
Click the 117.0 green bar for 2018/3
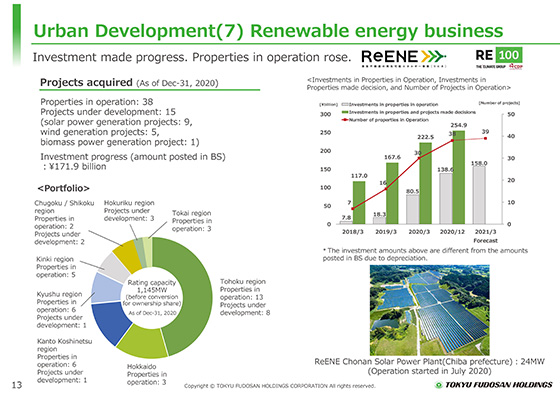(x=359, y=202)
